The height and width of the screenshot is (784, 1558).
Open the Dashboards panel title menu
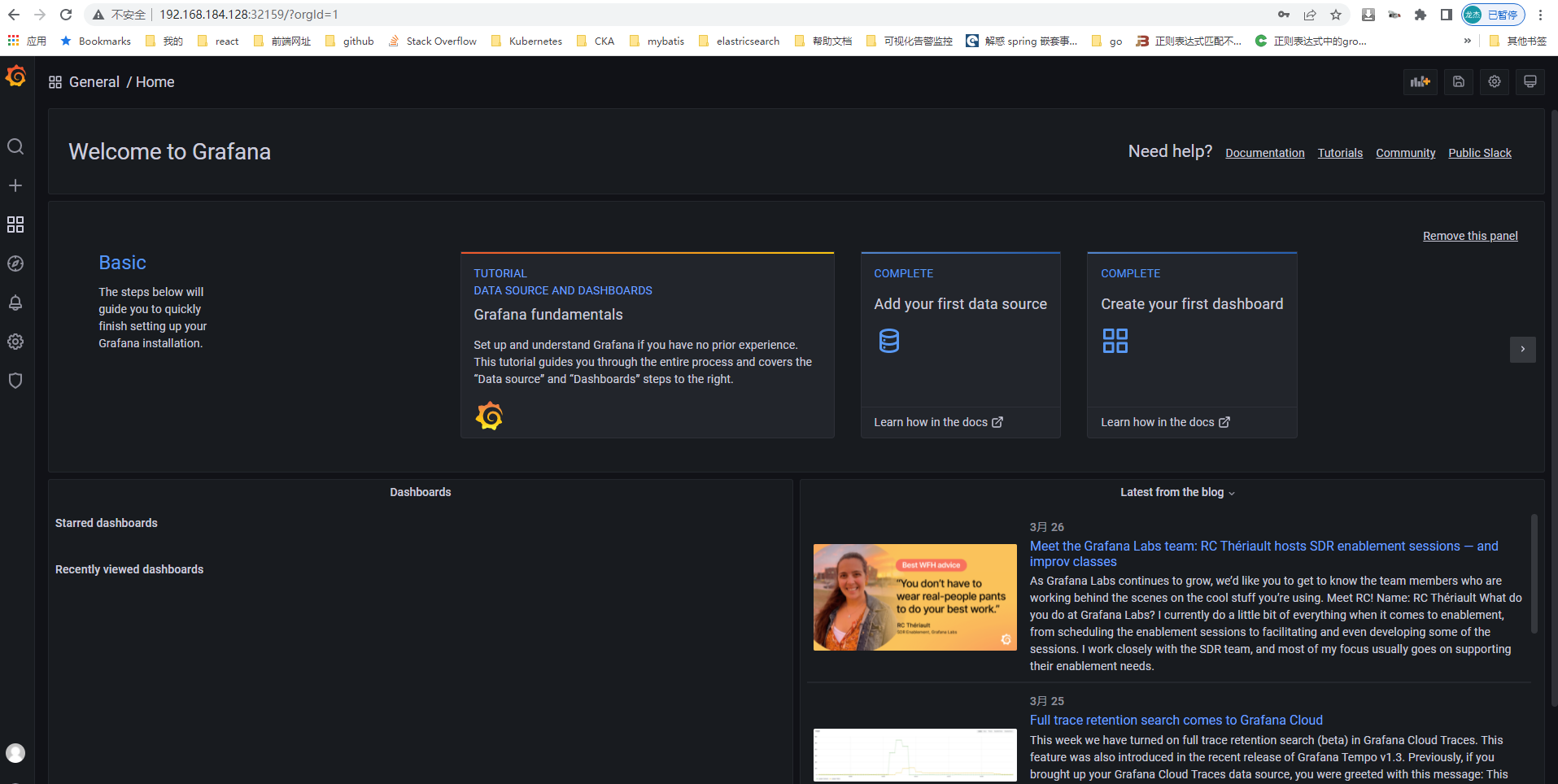420,492
